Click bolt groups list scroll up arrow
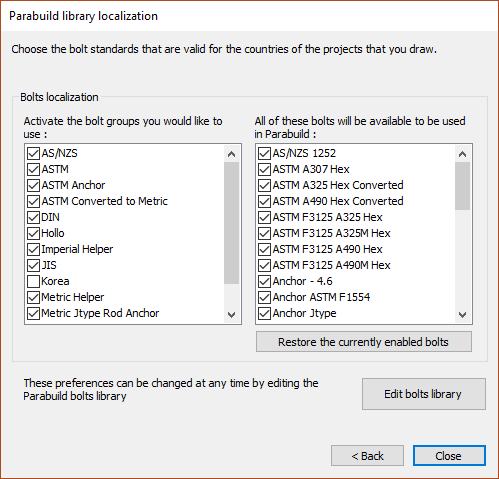Screen dimensions: 499x479 231,154
